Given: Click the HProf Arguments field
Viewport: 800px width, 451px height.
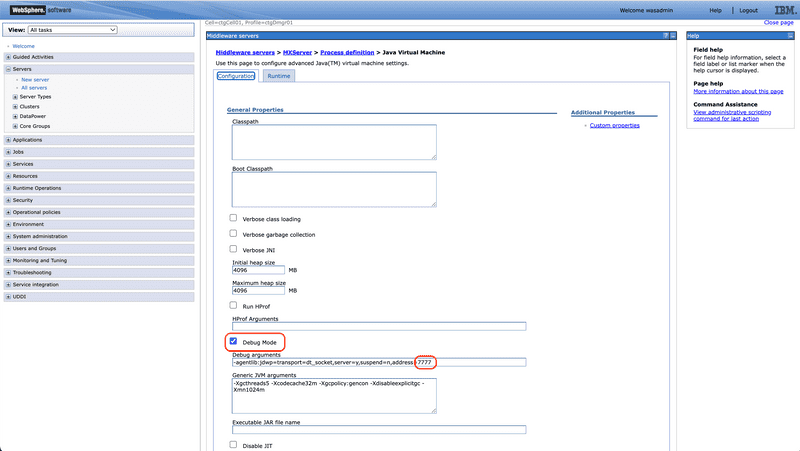Looking at the screenshot, I should [x=379, y=326].
